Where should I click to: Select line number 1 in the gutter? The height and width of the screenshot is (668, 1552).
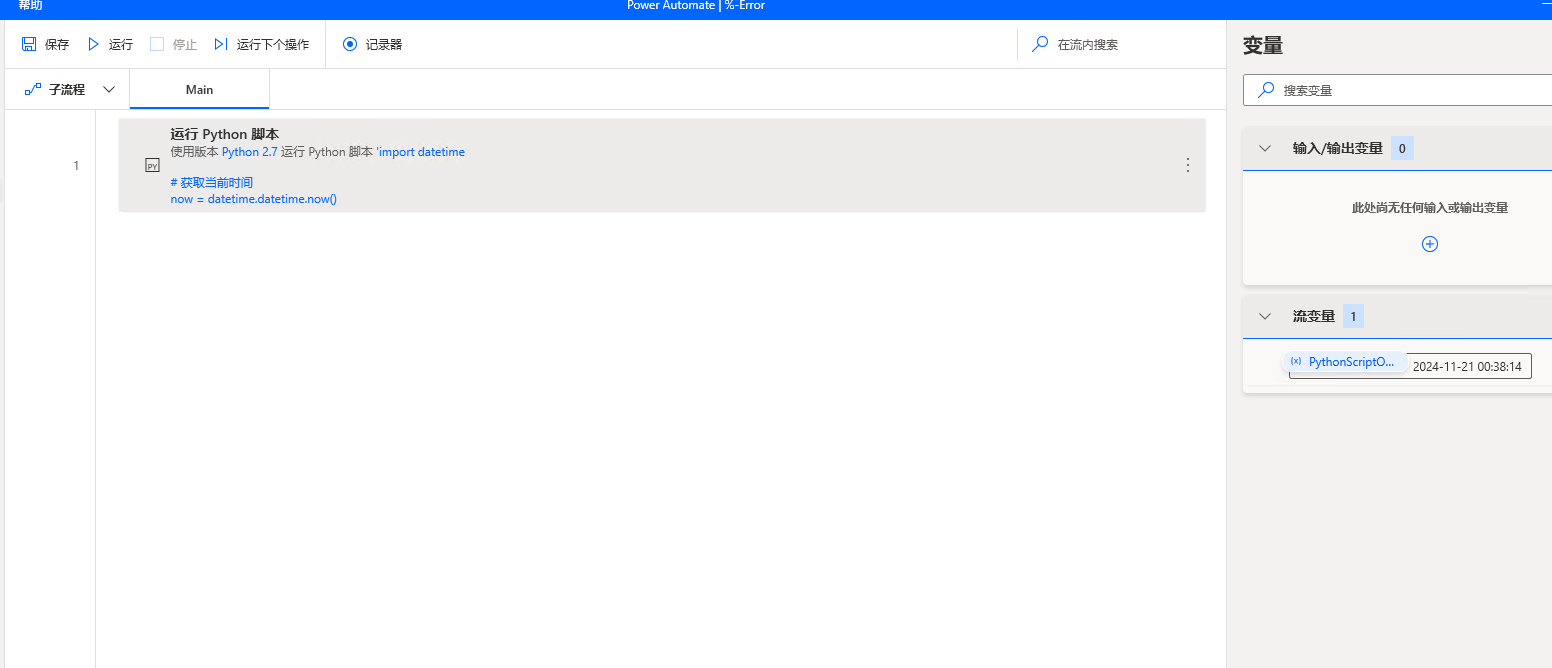click(x=76, y=166)
